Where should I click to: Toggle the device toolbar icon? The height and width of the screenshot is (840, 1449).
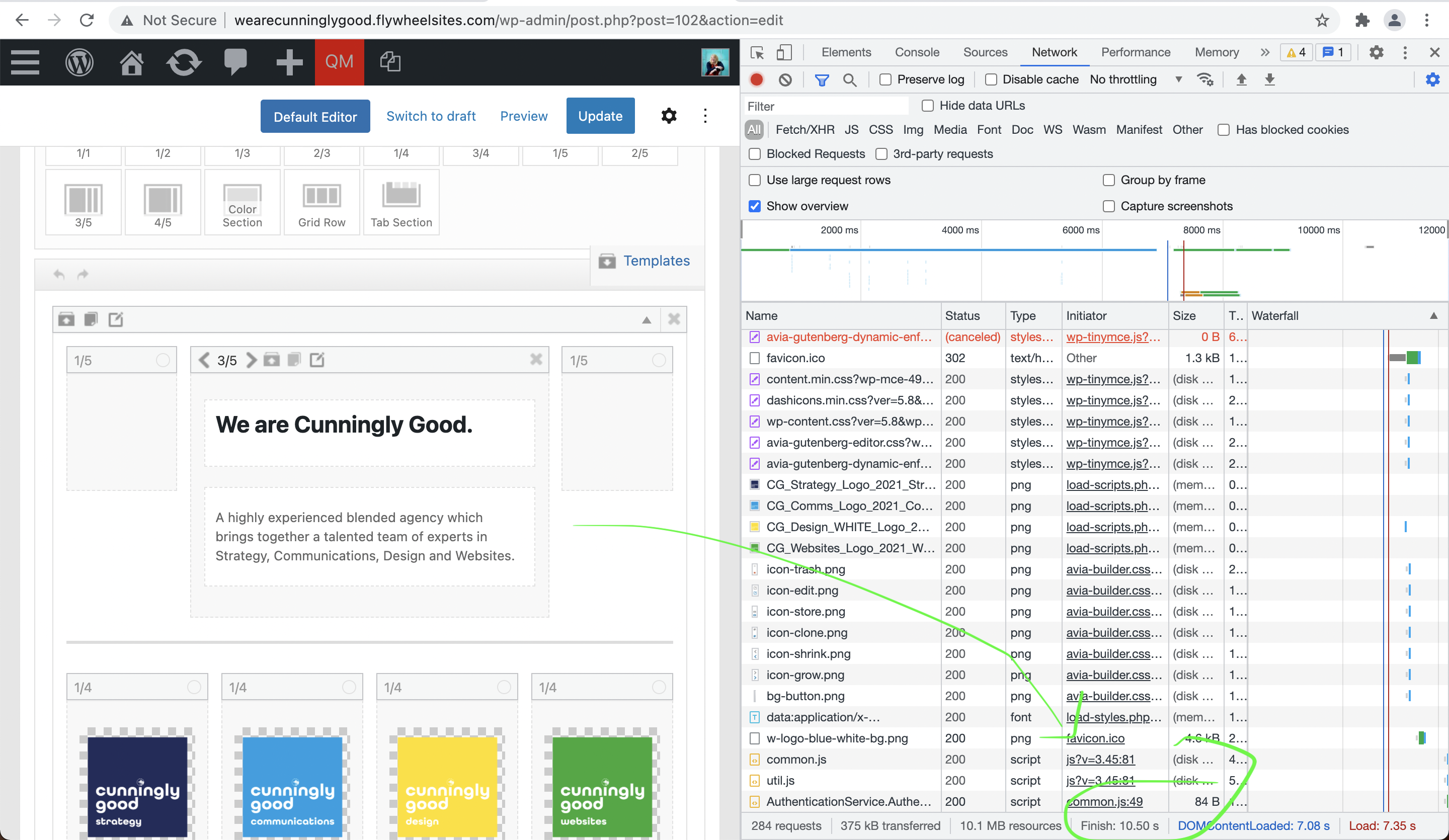(784, 52)
